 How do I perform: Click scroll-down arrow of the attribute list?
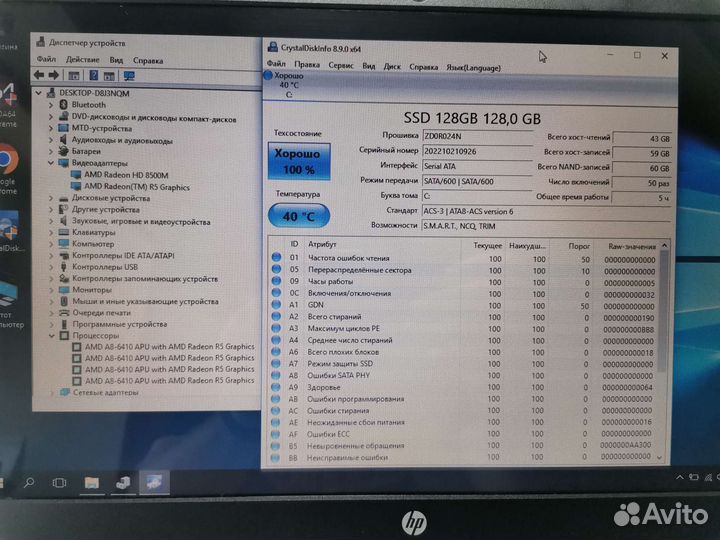coord(661,458)
